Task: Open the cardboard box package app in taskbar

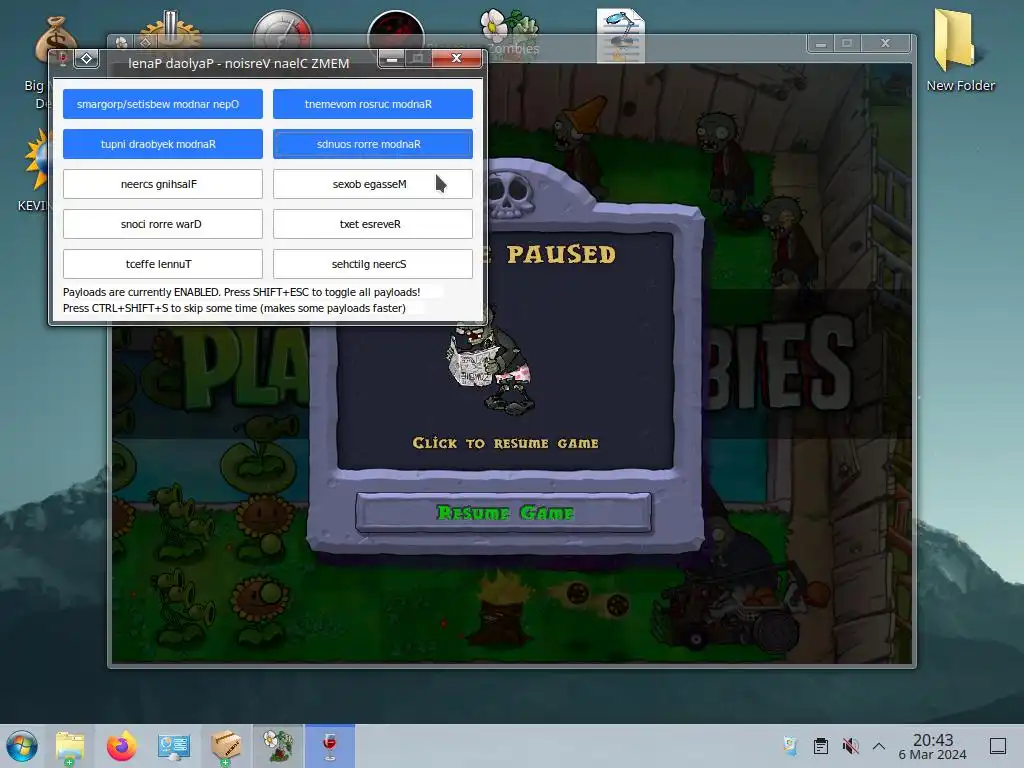Action: [226, 746]
